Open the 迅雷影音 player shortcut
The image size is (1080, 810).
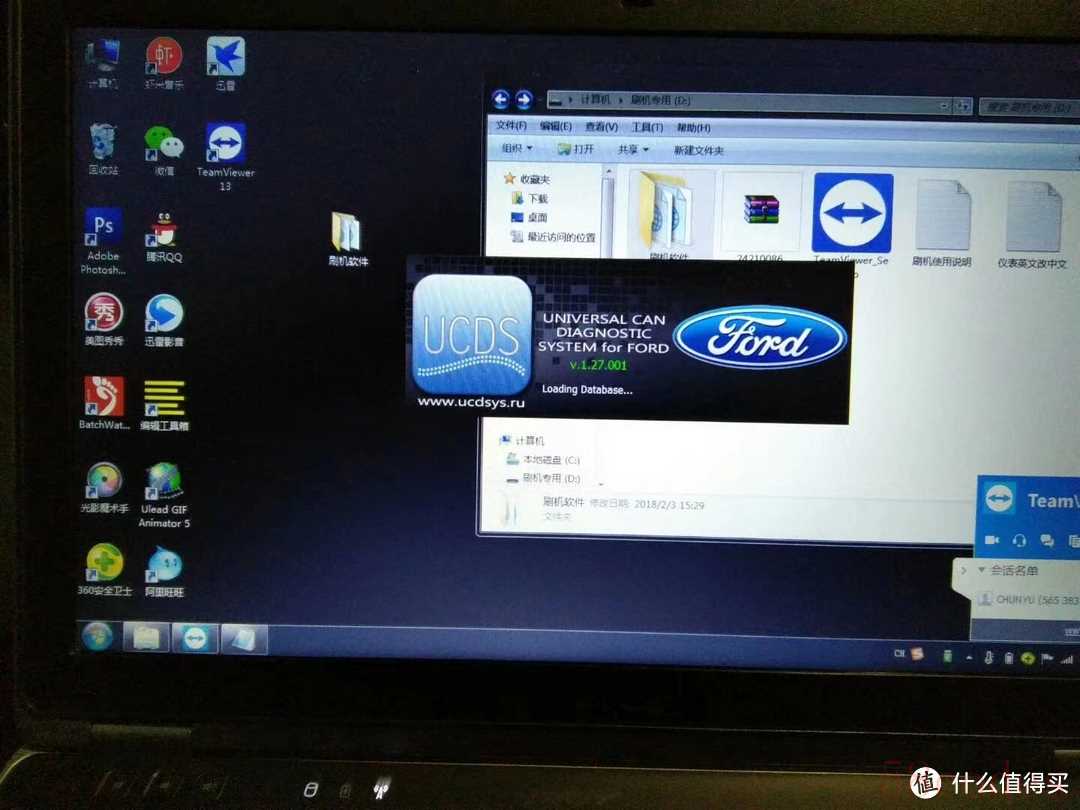pyautogui.click(x=164, y=320)
